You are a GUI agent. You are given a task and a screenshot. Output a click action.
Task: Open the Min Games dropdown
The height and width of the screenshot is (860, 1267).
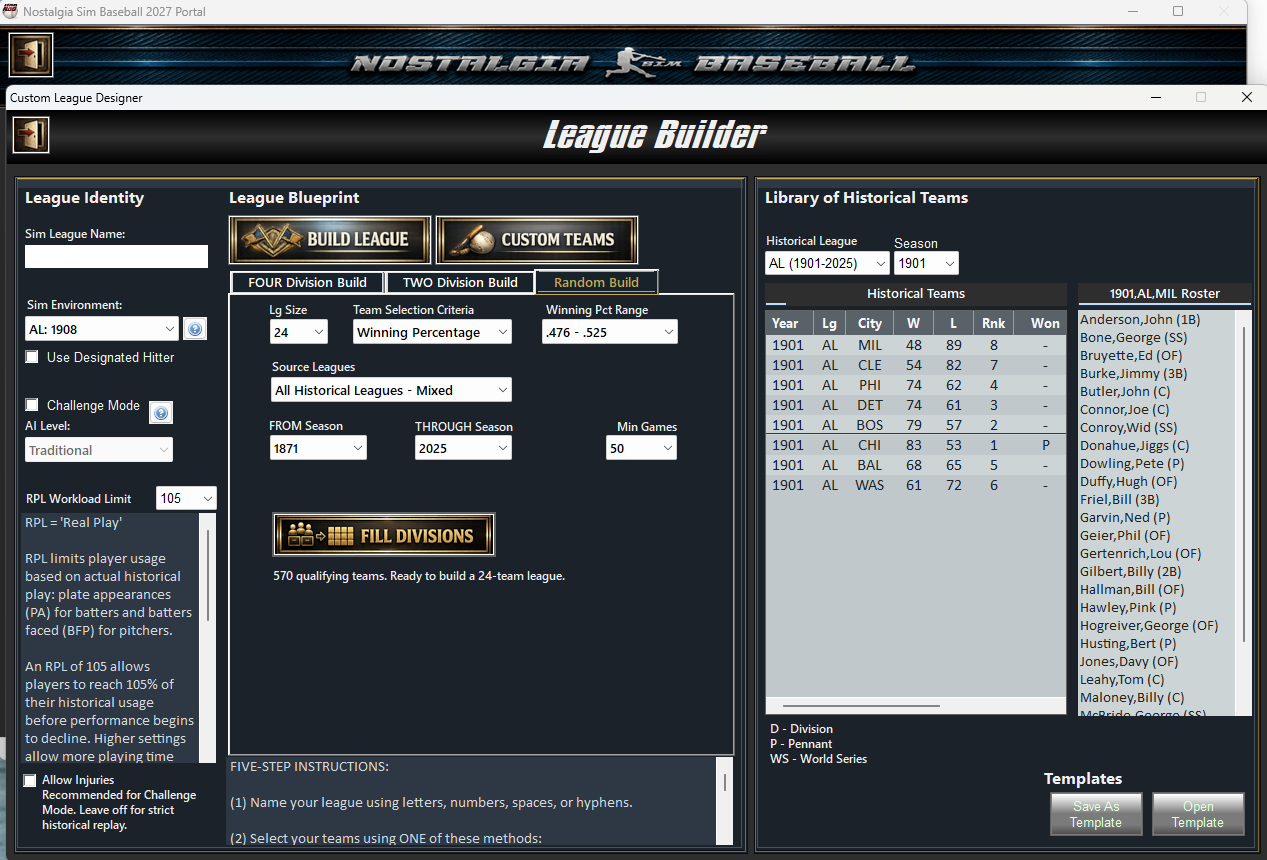641,448
